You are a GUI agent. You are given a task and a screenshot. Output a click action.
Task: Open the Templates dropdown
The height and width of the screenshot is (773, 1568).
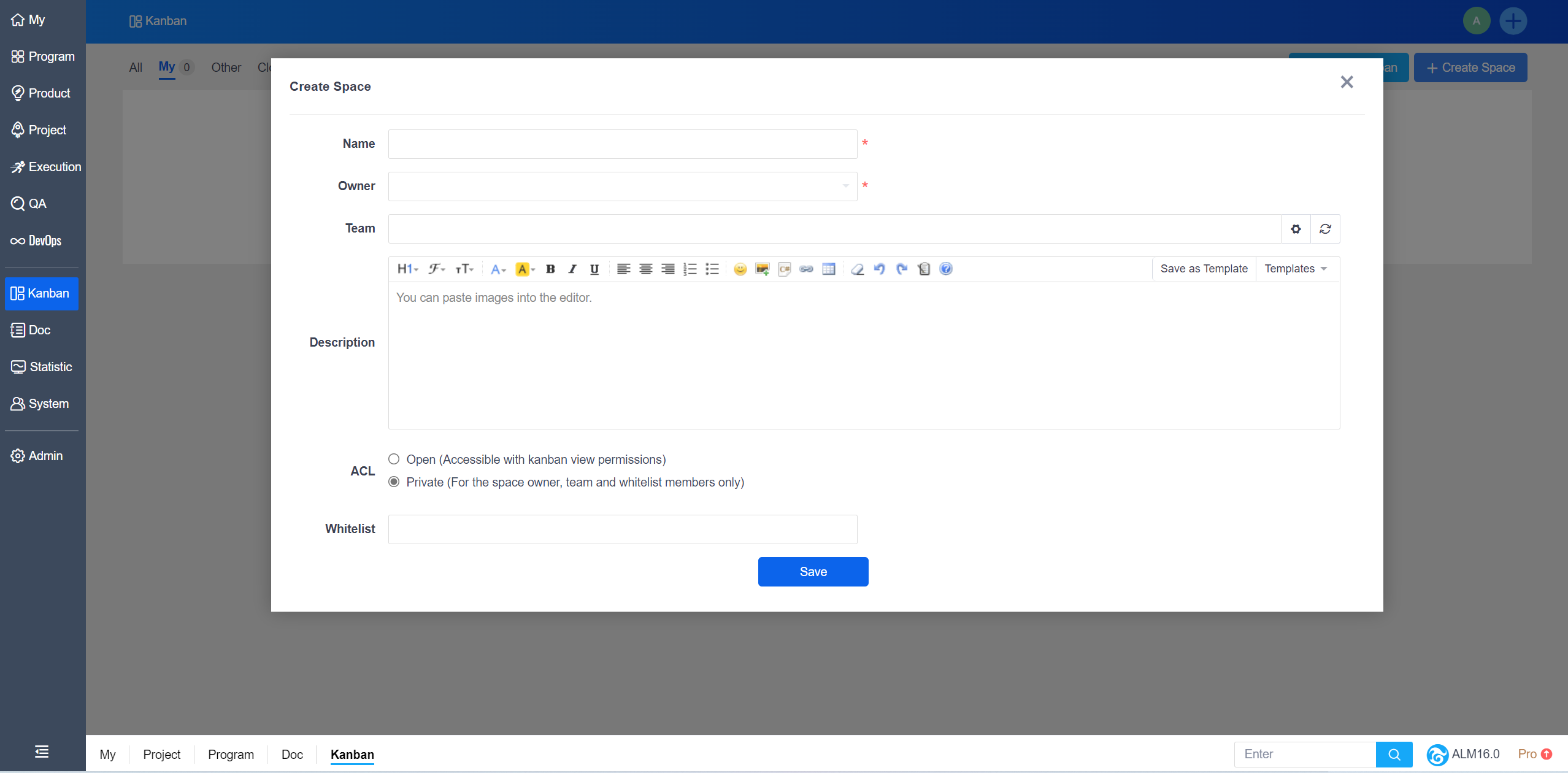click(1296, 269)
